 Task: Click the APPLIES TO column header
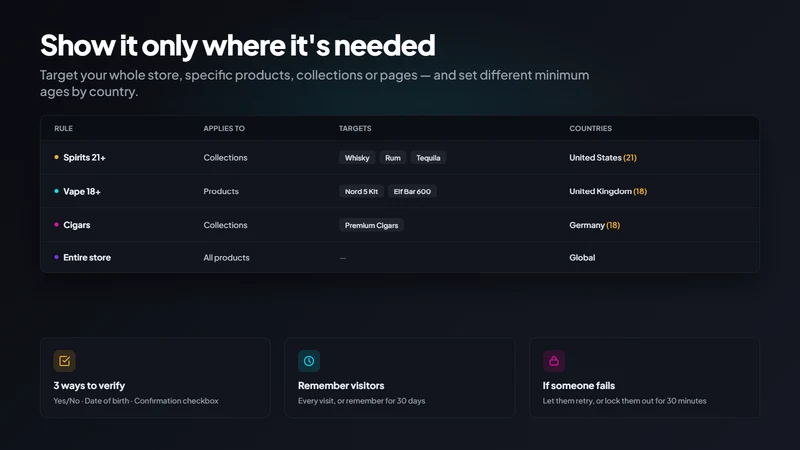tap(224, 128)
